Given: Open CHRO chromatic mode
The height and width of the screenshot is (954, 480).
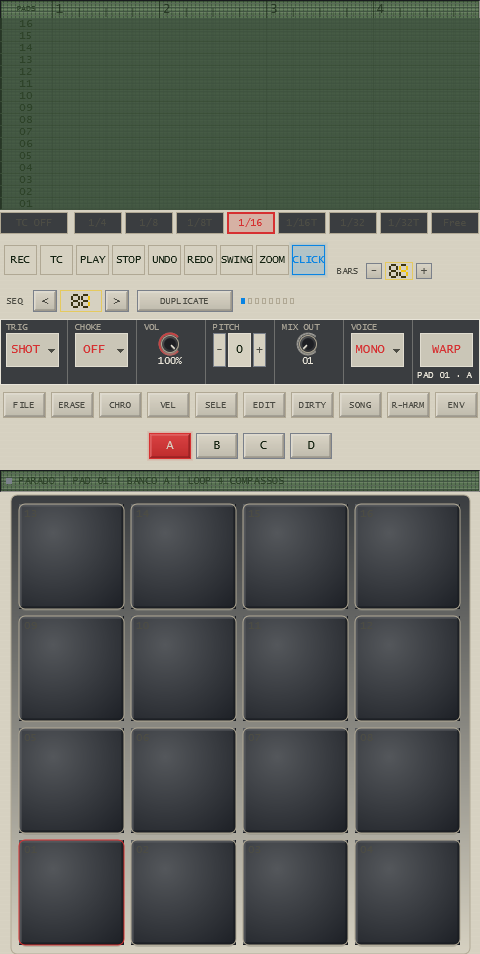Looking at the screenshot, I should coord(120,405).
